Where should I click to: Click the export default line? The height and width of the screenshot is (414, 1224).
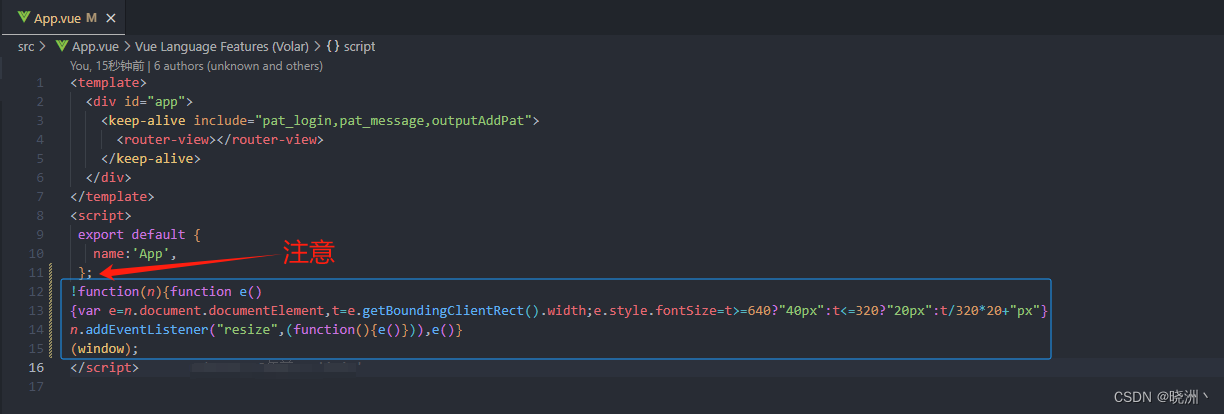click(140, 234)
